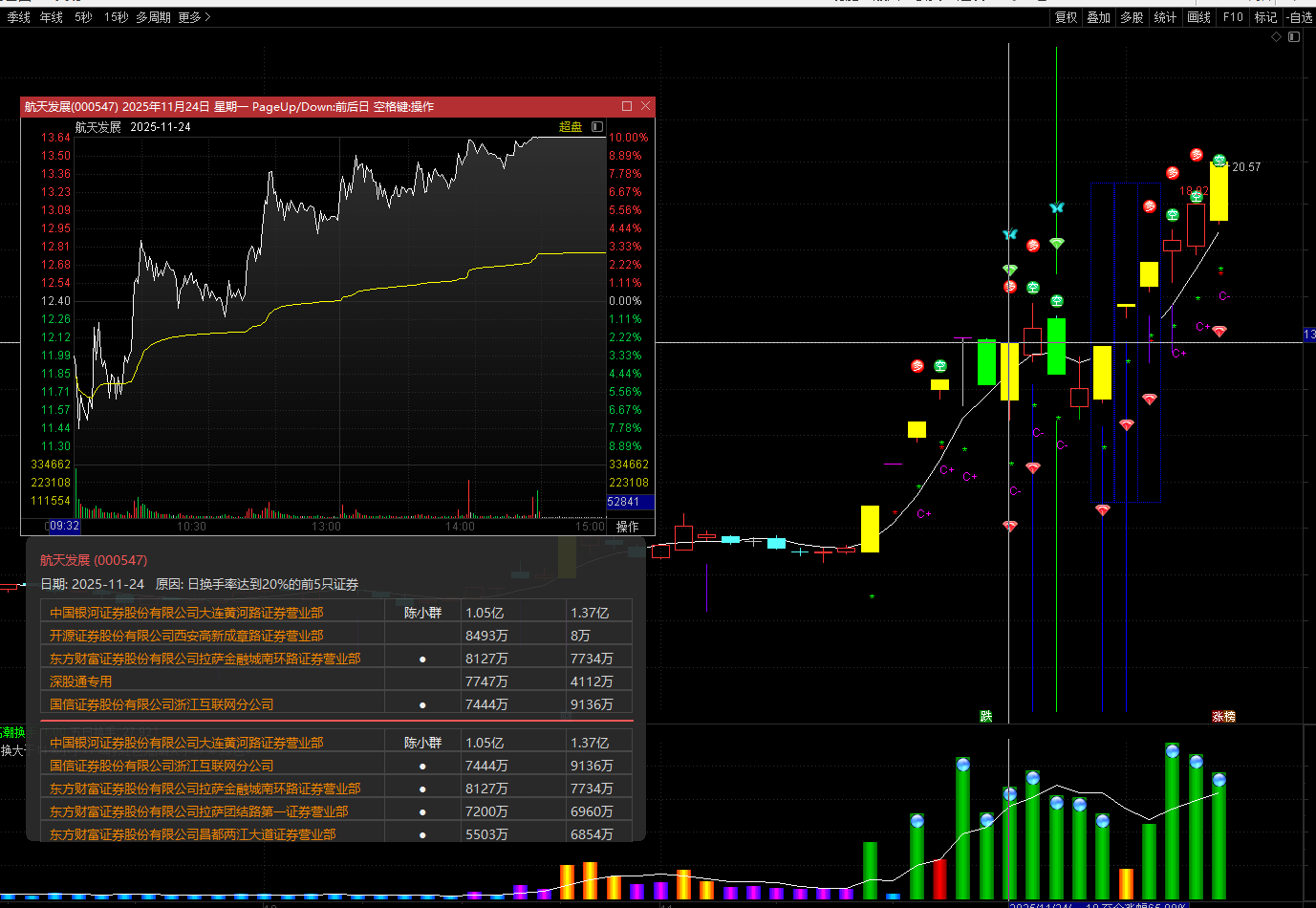Click the 09:32 time marker on intraday axis
The image size is (1316, 908).
coord(64,527)
